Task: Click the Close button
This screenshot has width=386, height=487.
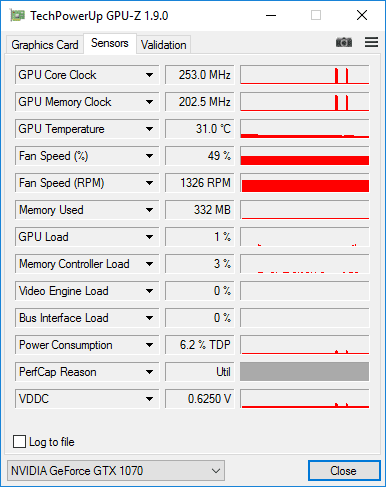Action: [344, 471]
